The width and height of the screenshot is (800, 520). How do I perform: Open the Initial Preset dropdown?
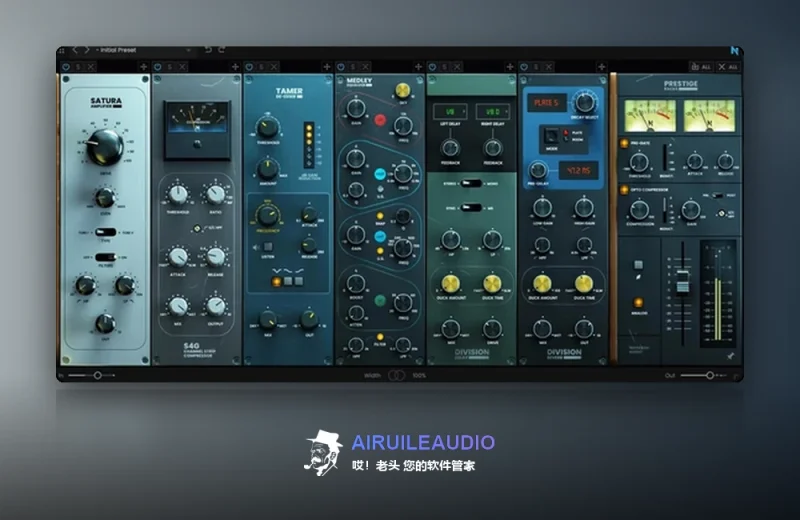(x=142, y=50)
